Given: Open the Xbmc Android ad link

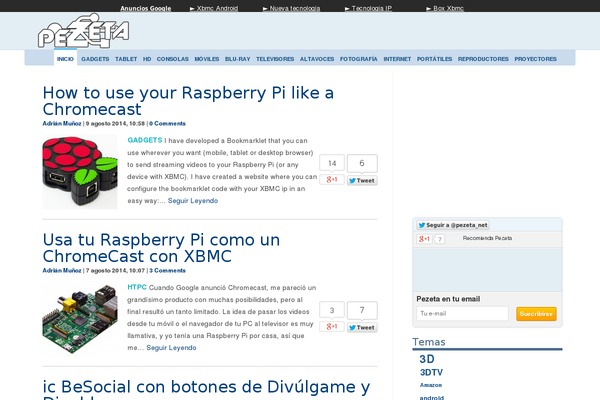Looking at the screenshot, I should 214,8.
